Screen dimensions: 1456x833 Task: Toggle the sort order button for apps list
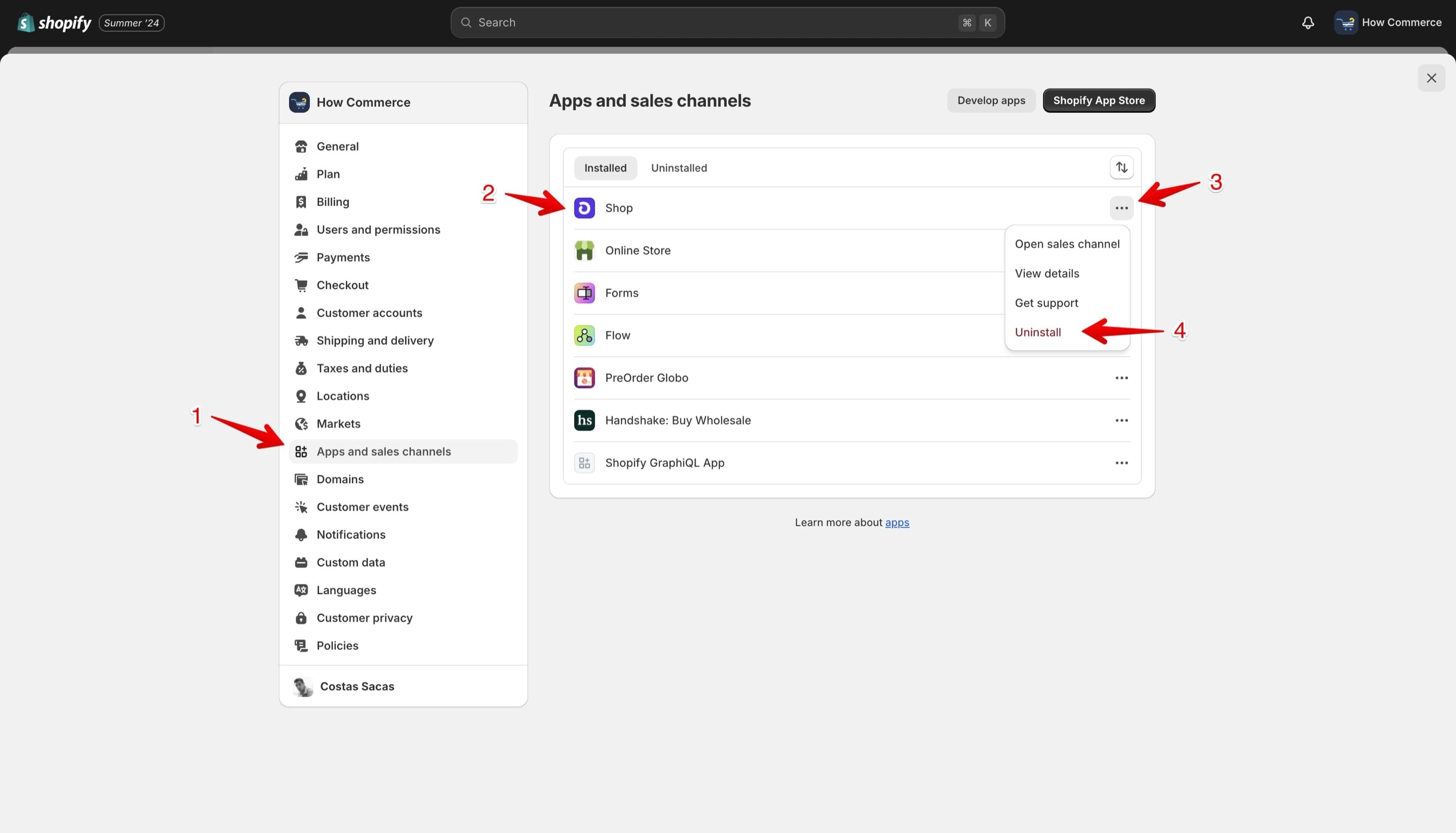coord(1121,167)
